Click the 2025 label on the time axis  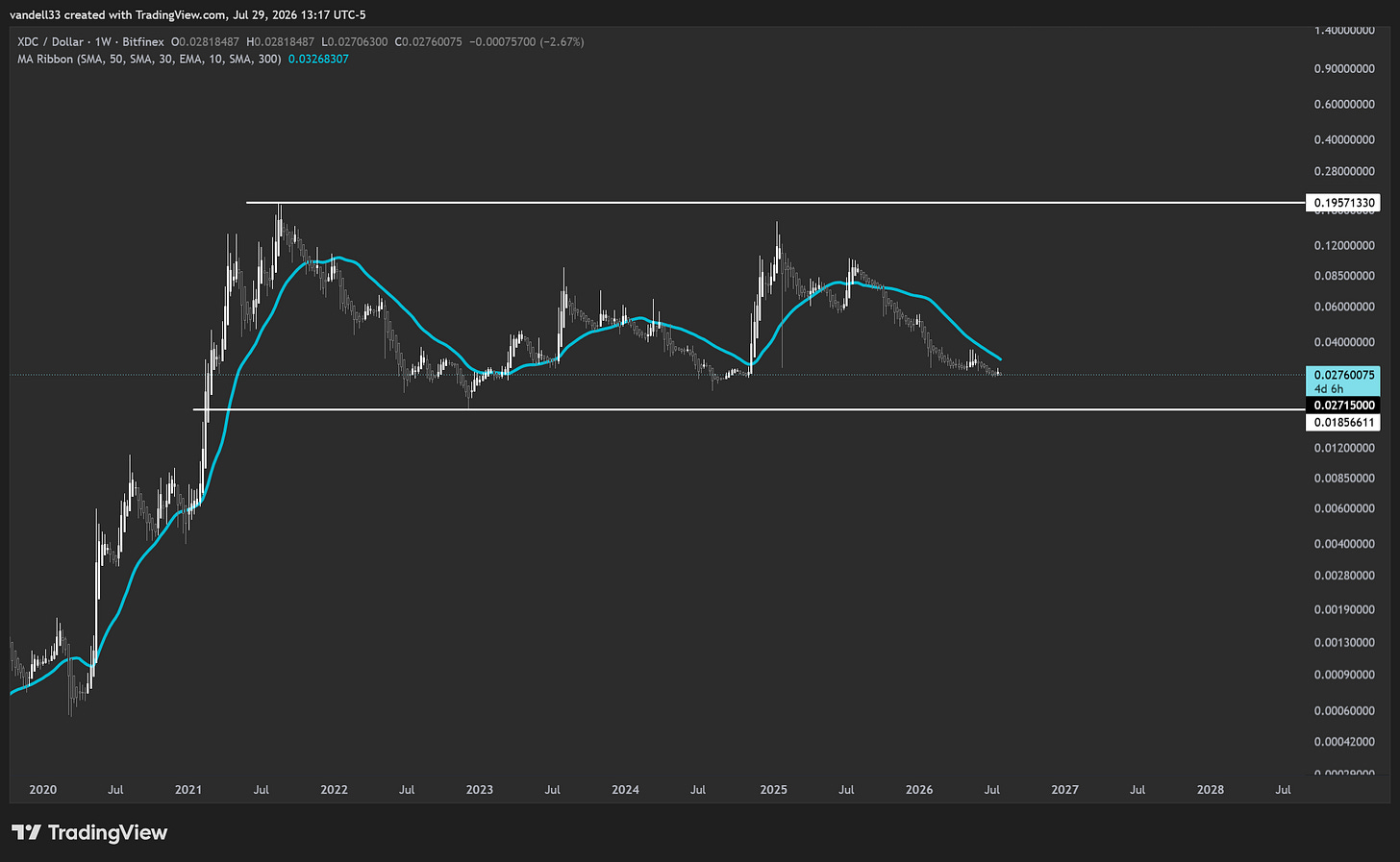[x=773, y=790]
